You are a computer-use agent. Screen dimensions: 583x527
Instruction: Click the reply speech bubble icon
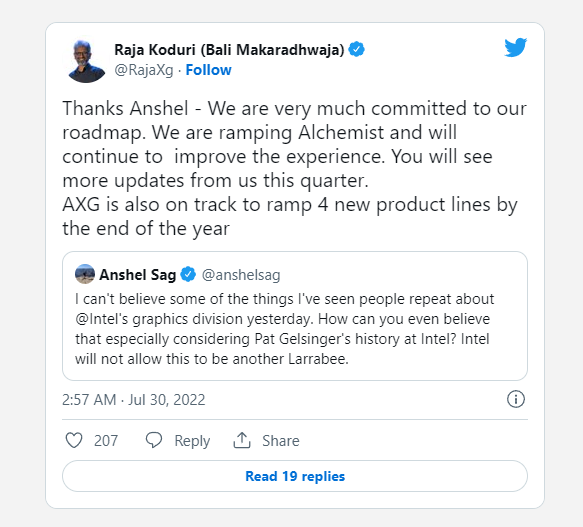pos(154,440)
